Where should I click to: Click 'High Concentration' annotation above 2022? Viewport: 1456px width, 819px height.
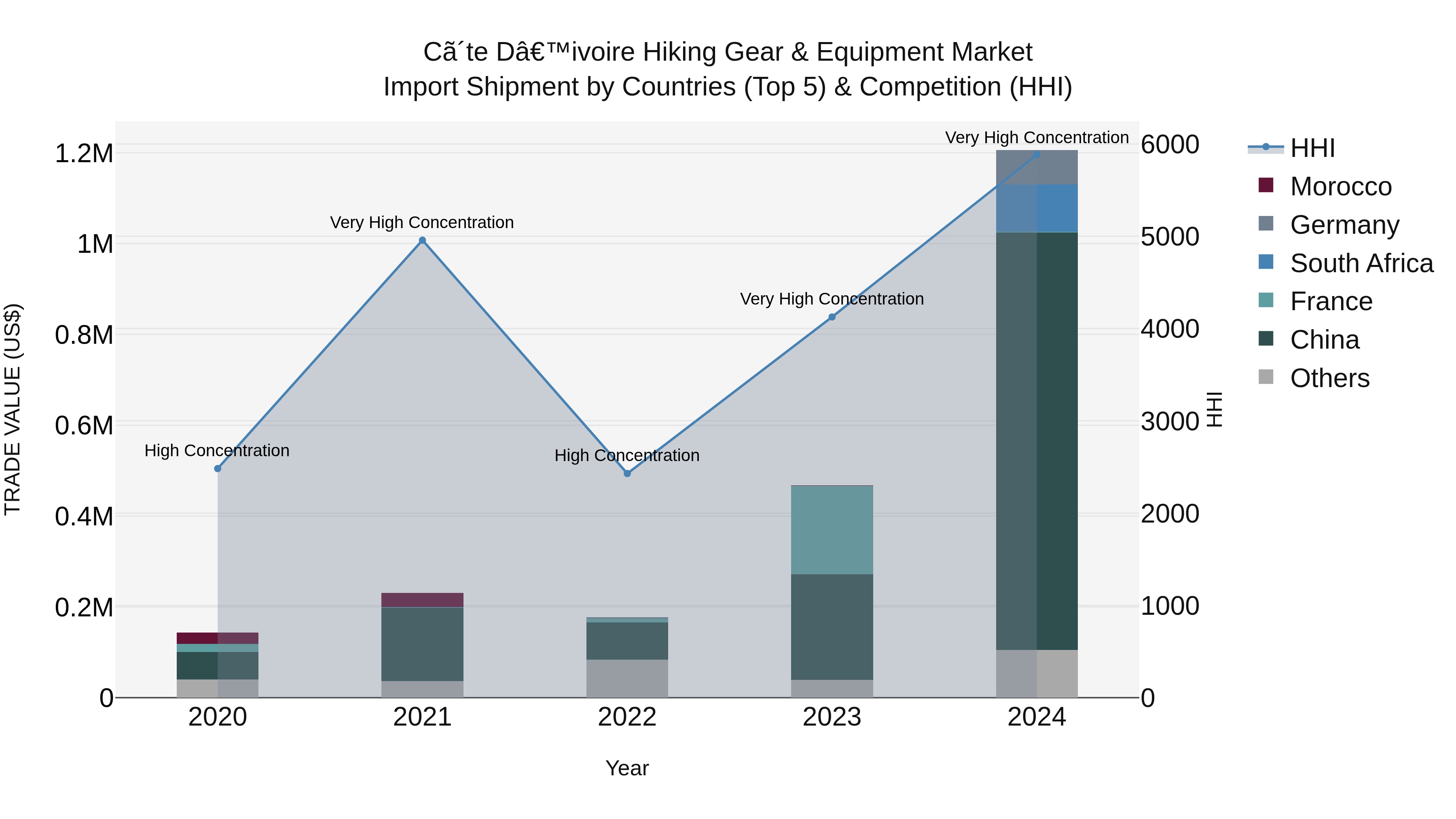(x=627, y=455)
